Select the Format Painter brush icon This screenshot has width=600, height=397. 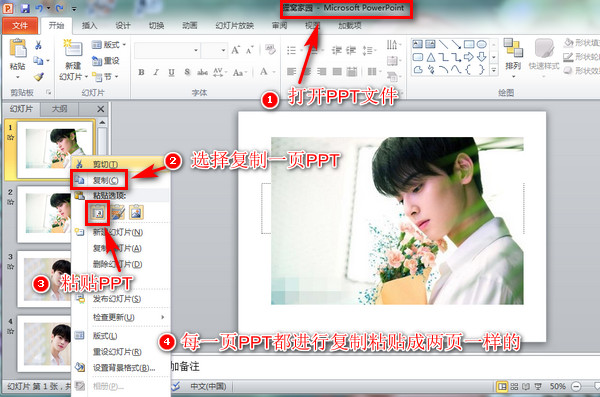(39, 77)
